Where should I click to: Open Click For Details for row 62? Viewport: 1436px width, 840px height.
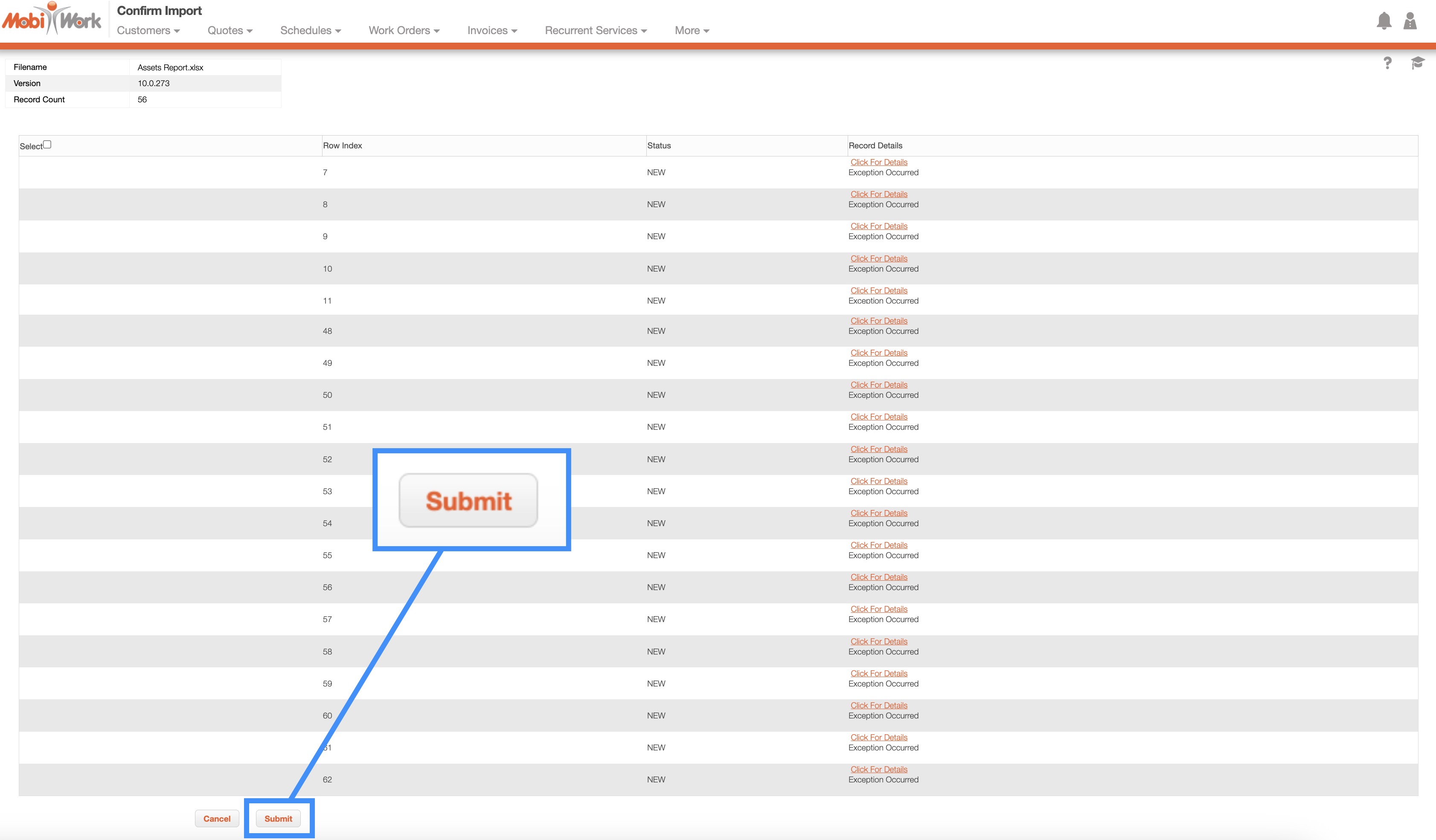(x=879, y=769)
